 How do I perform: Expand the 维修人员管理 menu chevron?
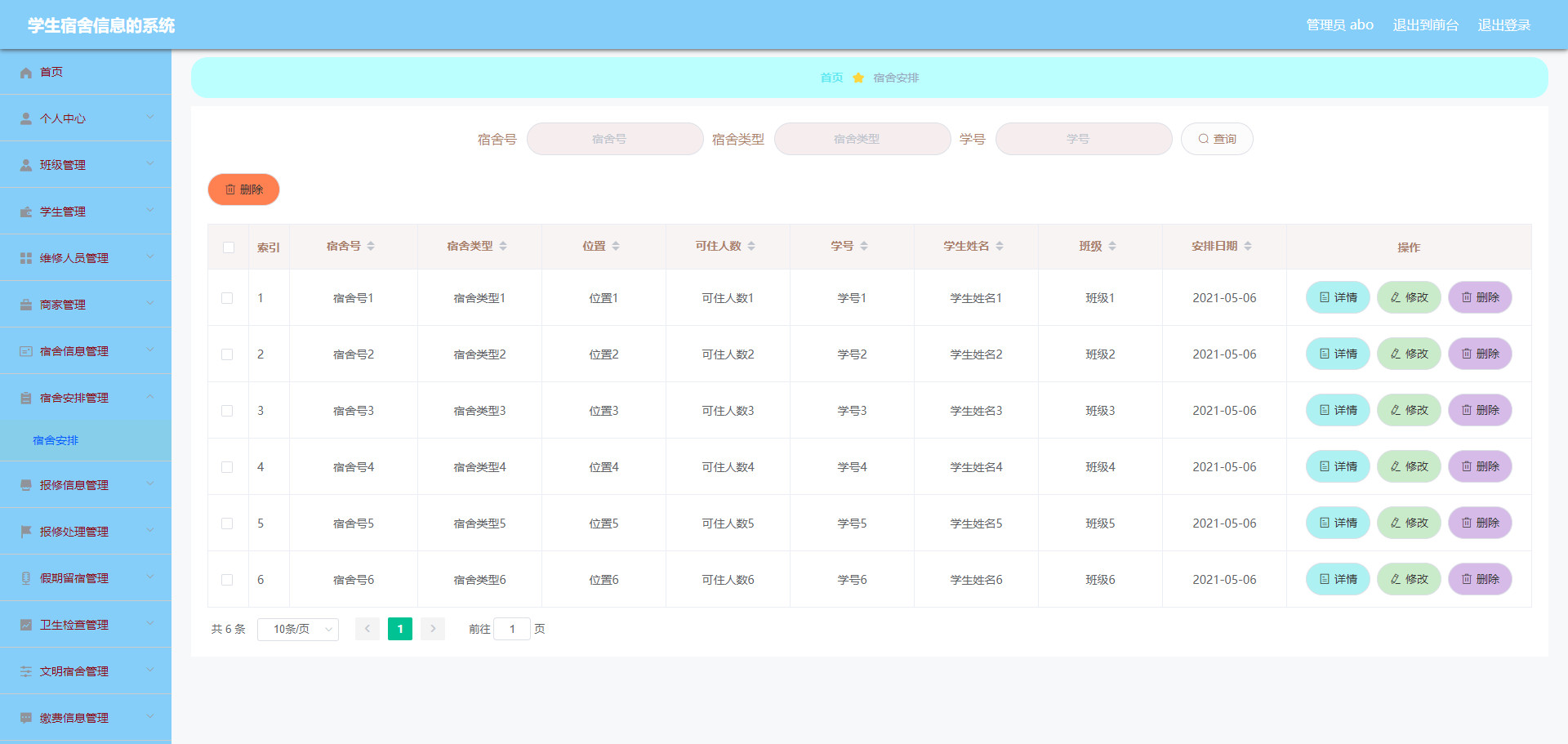150,257
